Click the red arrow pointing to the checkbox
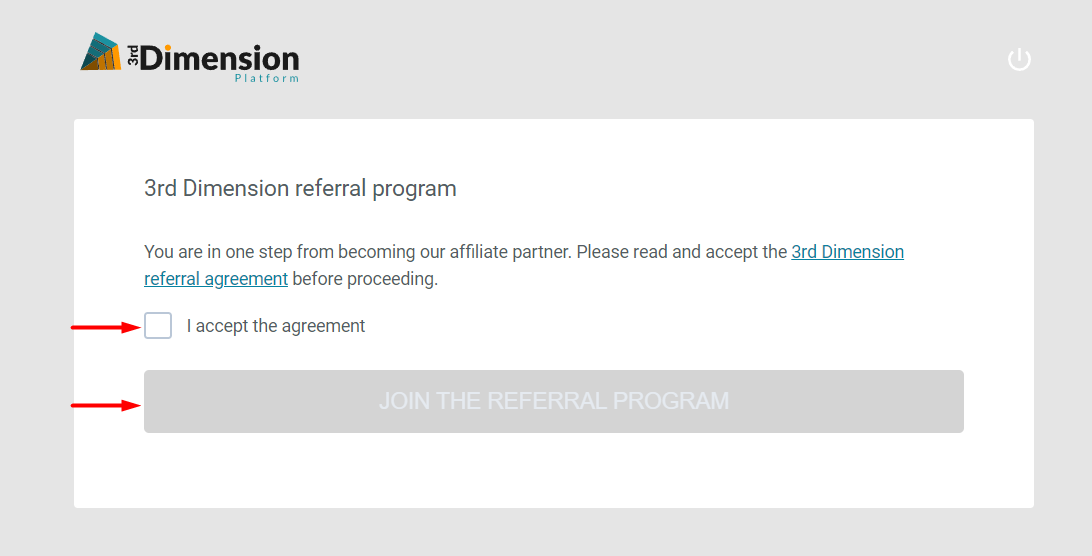 pos(105,326)
